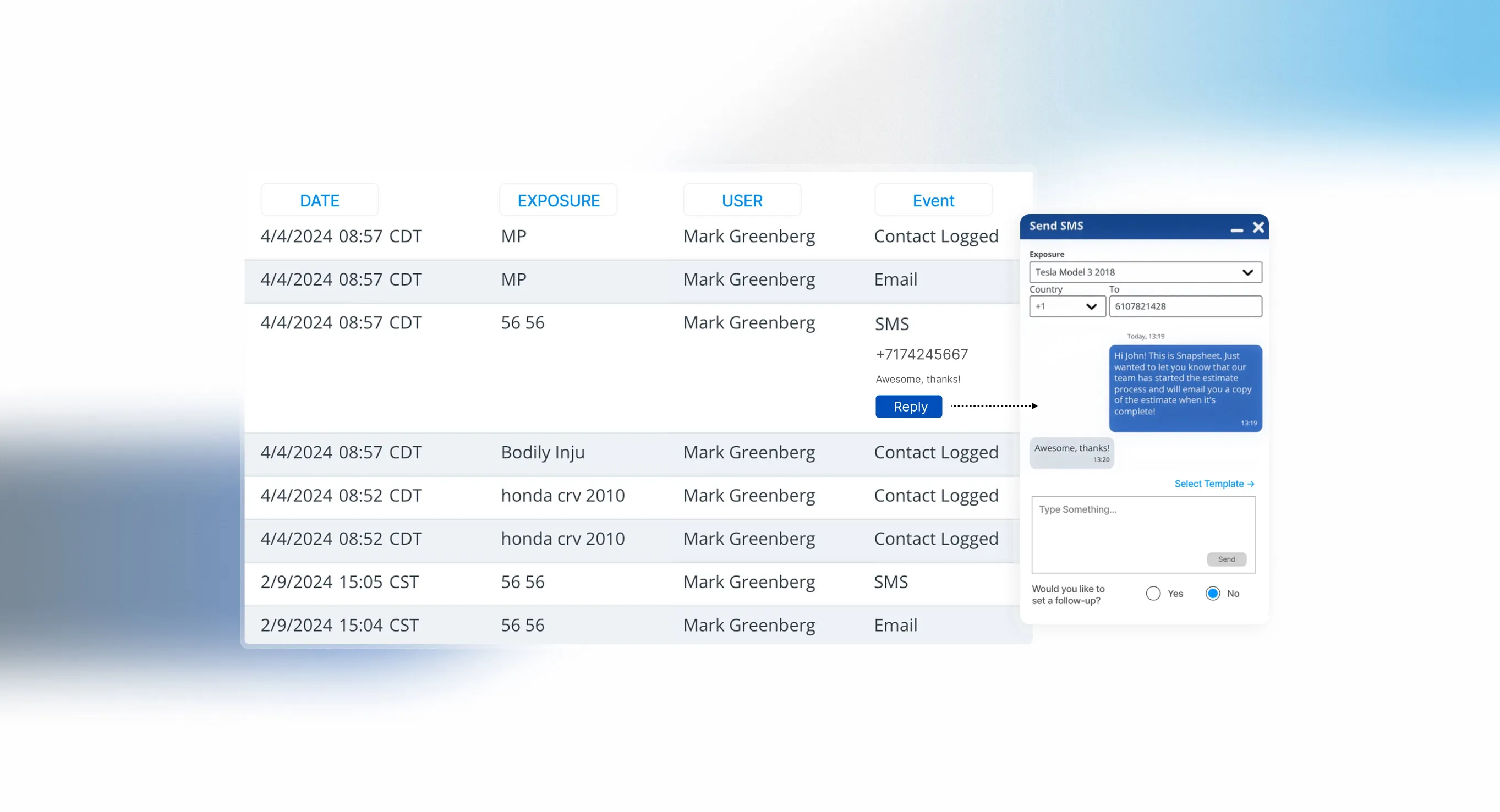The image size is (1500, 812).
Task: Select the 2/9/2024 15:05 SMS row
Action: pos(632,581)
